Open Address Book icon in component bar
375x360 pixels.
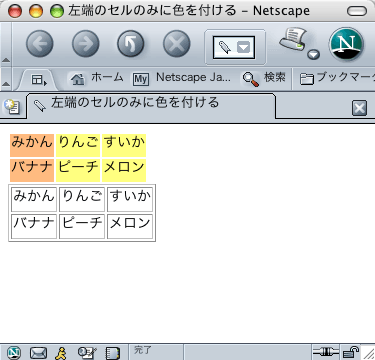pyautogui.click(x=112, y=353)
